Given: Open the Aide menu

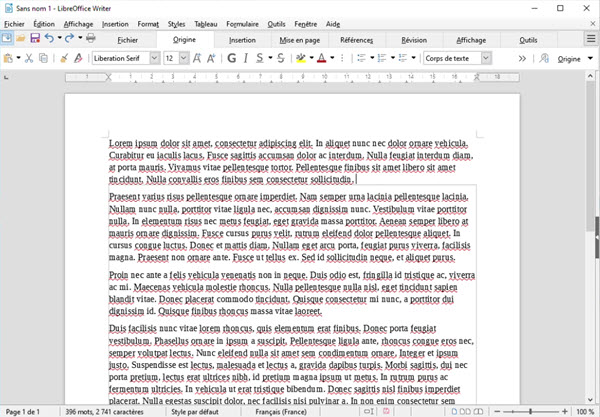Looking at the screenshot, I should coord(333,24).
